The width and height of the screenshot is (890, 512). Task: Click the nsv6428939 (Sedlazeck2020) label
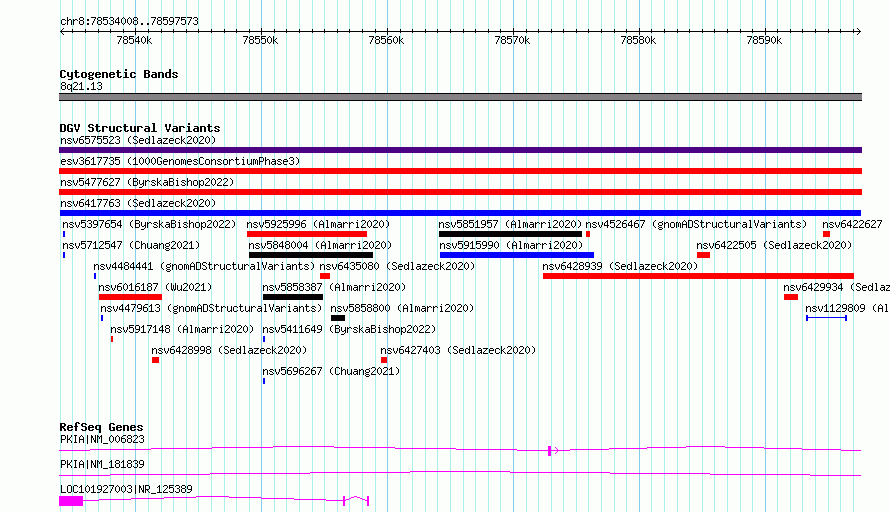coord(620,266)
